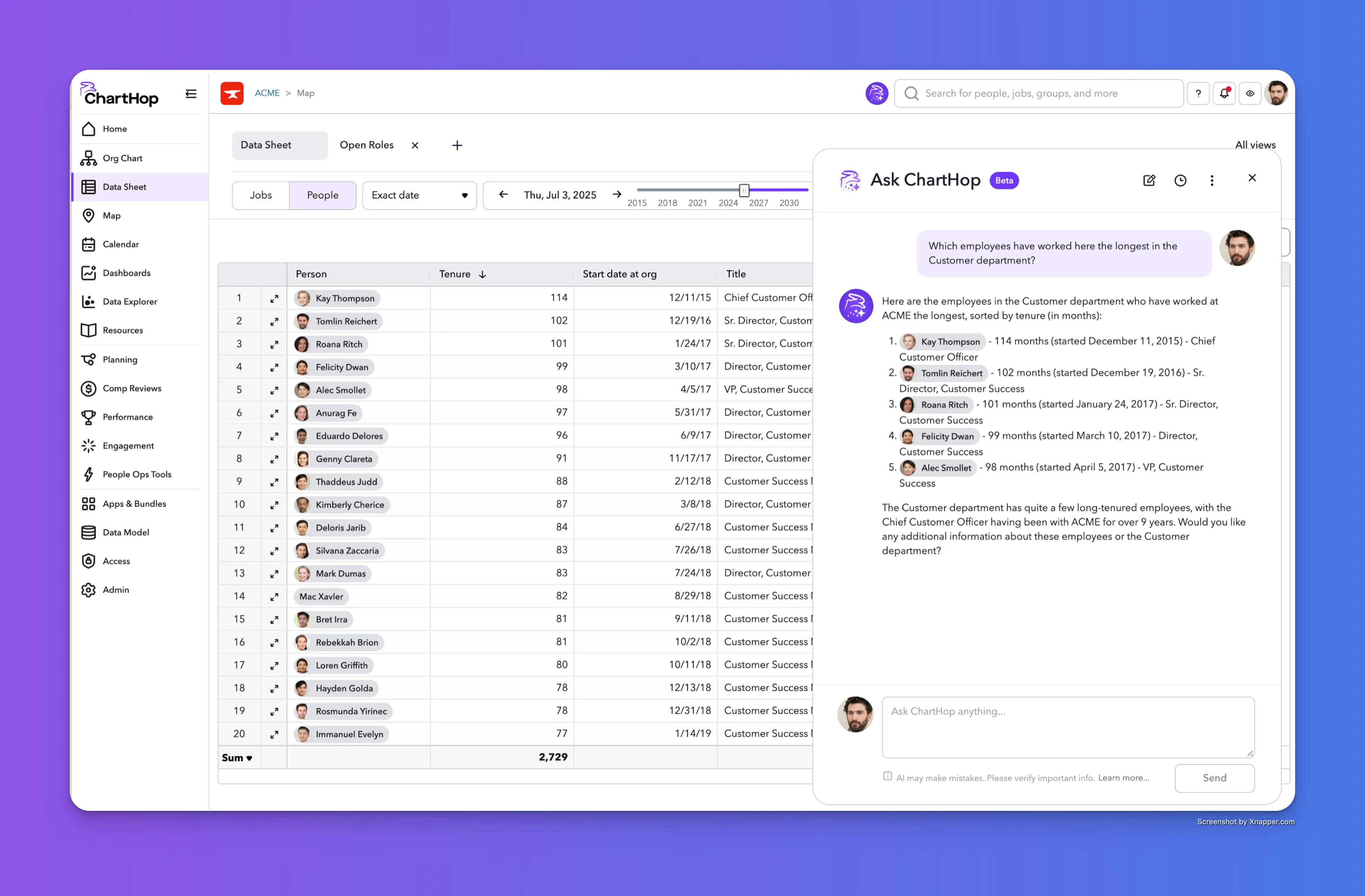Open All views link
This screenshot has width=1365, height=896.
click(x=1255, y=145)
